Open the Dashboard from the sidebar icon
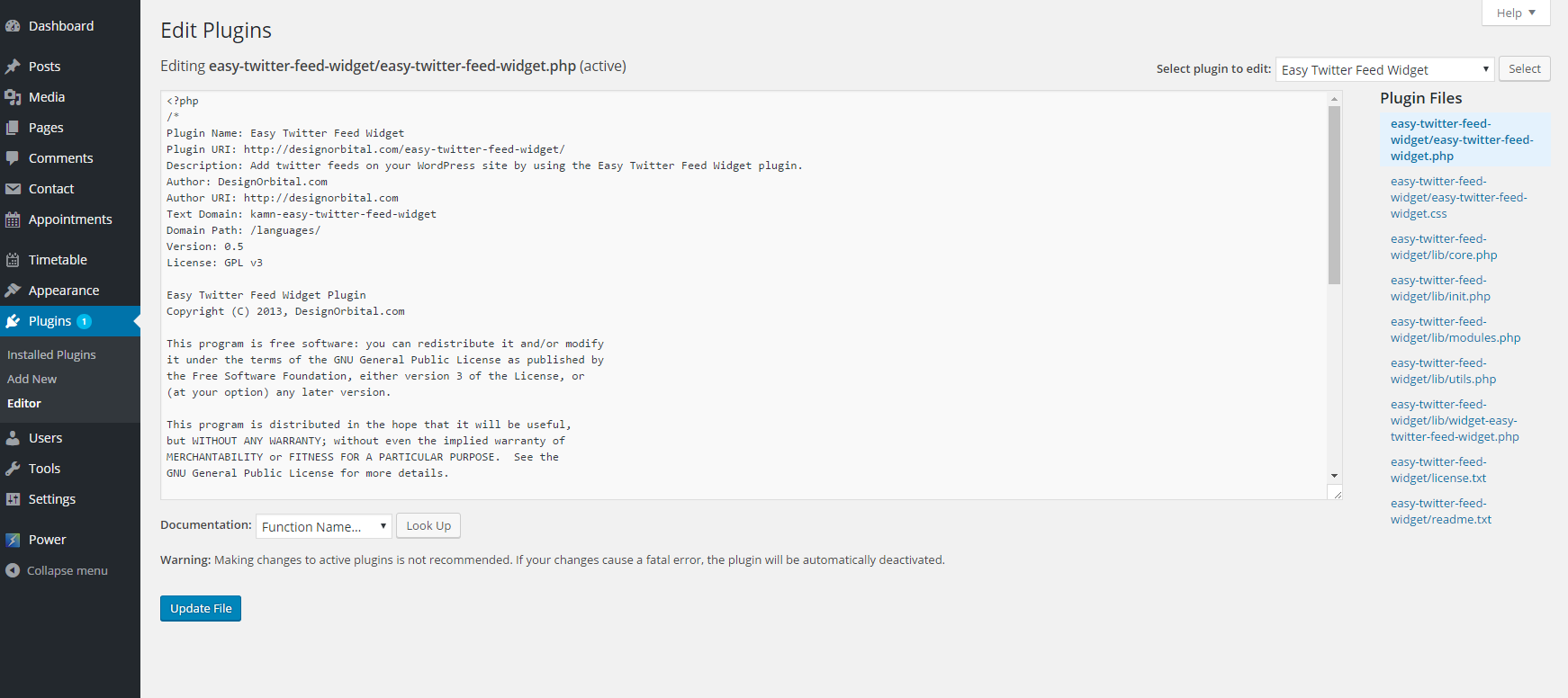 coord(14,25)
